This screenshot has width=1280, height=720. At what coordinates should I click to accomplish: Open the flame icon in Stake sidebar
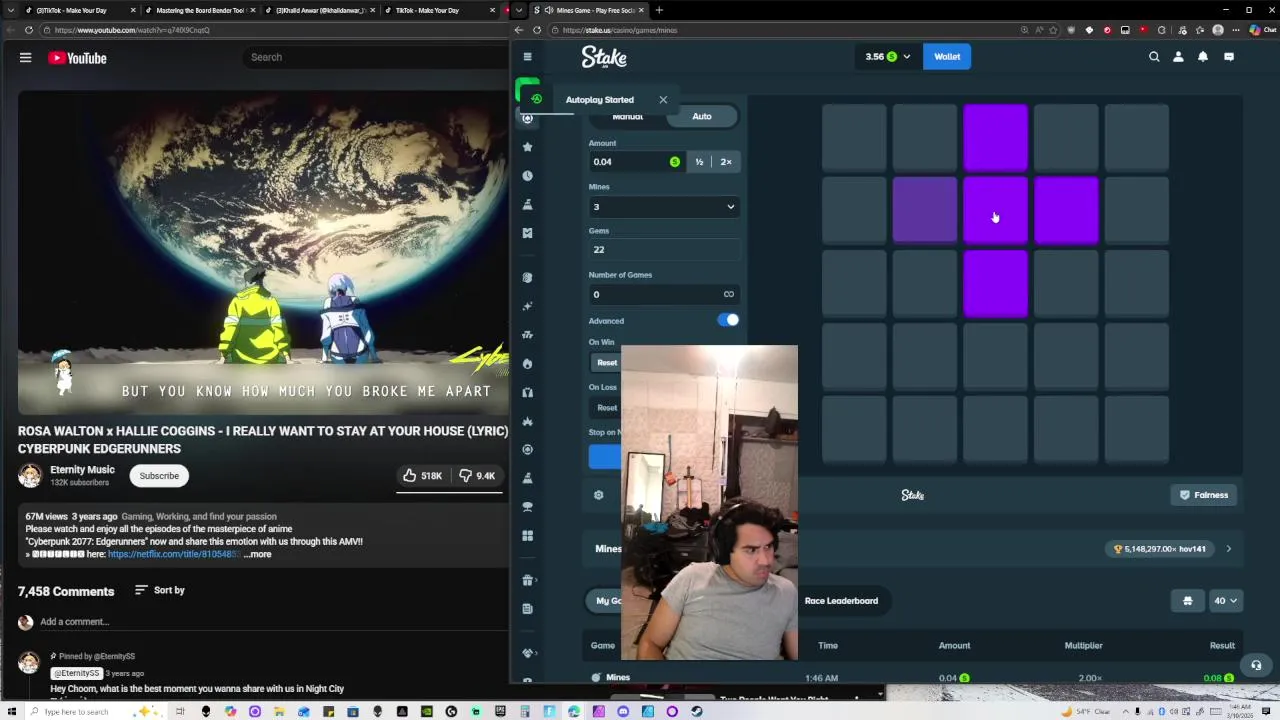click(x=527, y=364)
